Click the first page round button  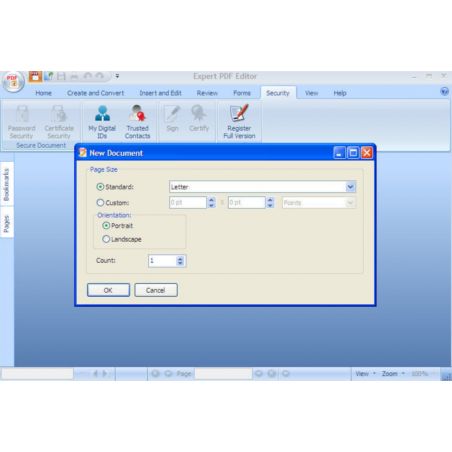(155, 374)
